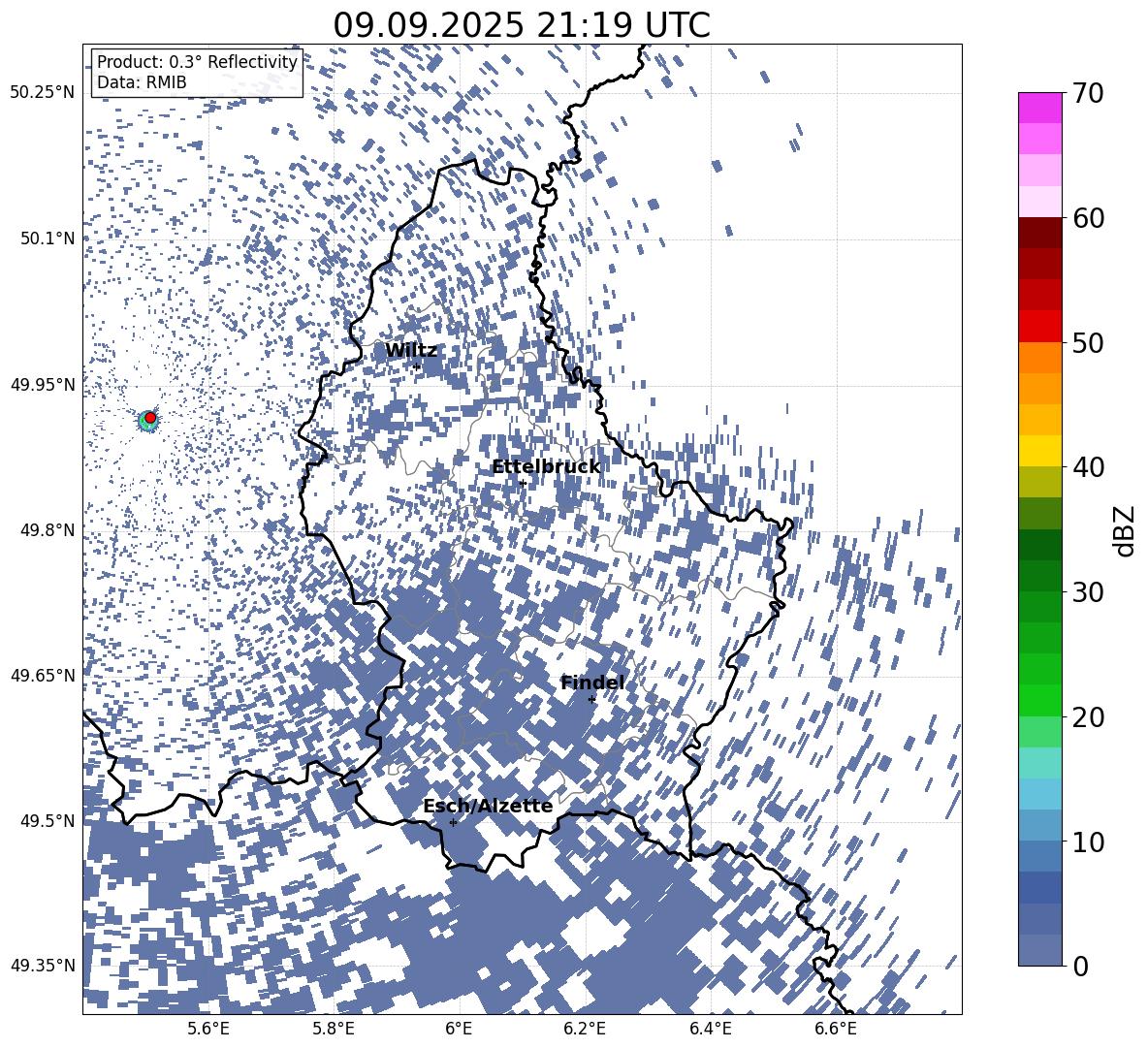
Task: Click the Product: 0.3° Reflectivity legend line
Action: [197, 61]
